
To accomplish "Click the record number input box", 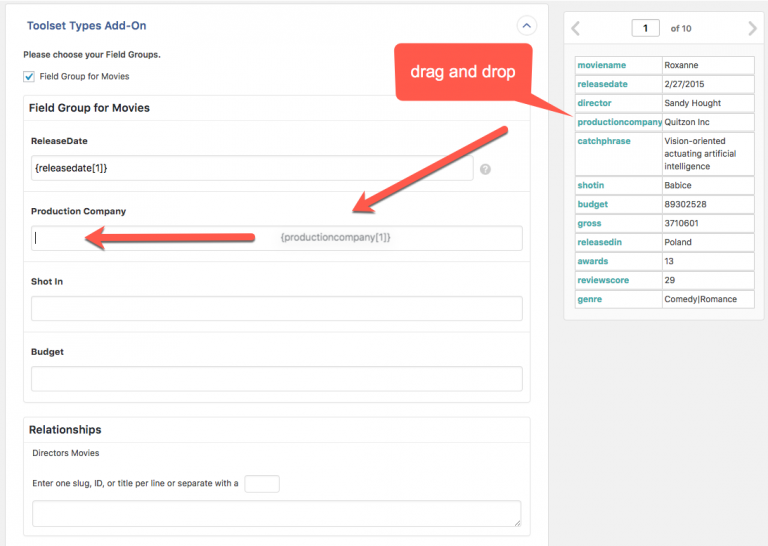I will click(646, 28).
